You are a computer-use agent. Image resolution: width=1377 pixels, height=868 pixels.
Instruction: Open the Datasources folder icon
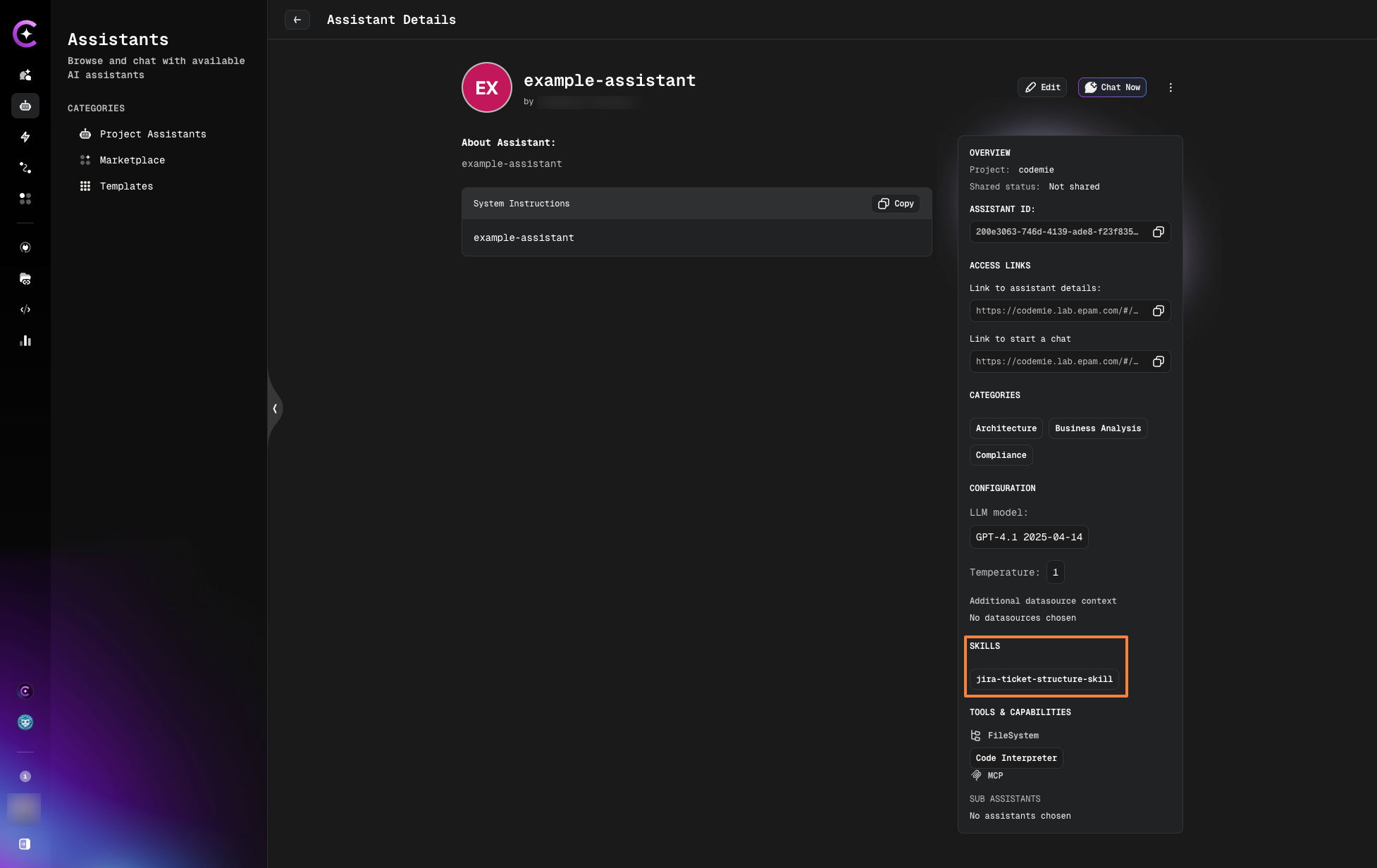(x=25, y=279)
